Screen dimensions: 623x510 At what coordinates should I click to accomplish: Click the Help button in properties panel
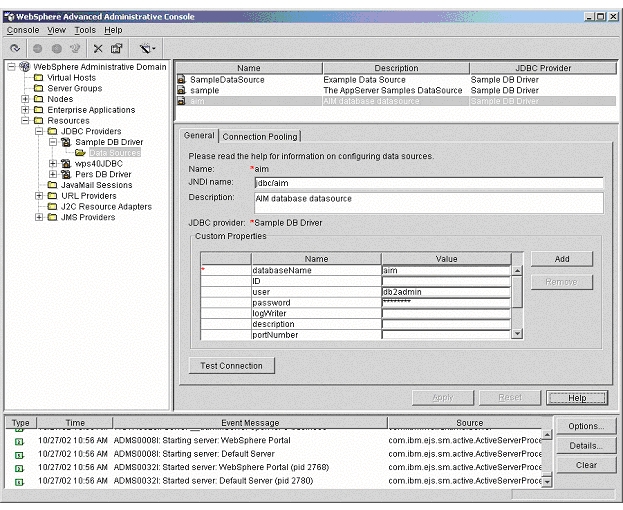[x=577, y=398]
